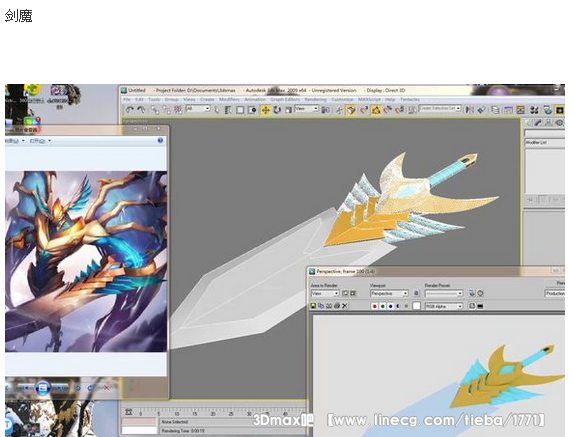Click the reference artwork in photo viewer
Image resolution: width=574 pixels, height=437 pixels.
click(86, 261)
